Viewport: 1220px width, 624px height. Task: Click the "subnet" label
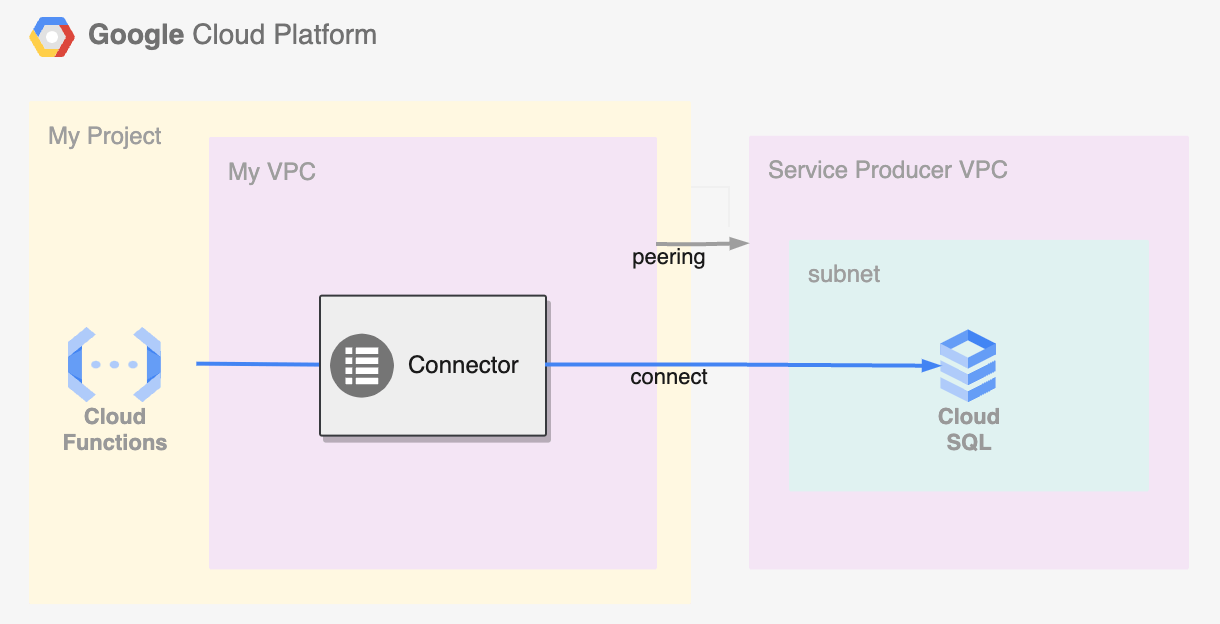coord(844,274)
